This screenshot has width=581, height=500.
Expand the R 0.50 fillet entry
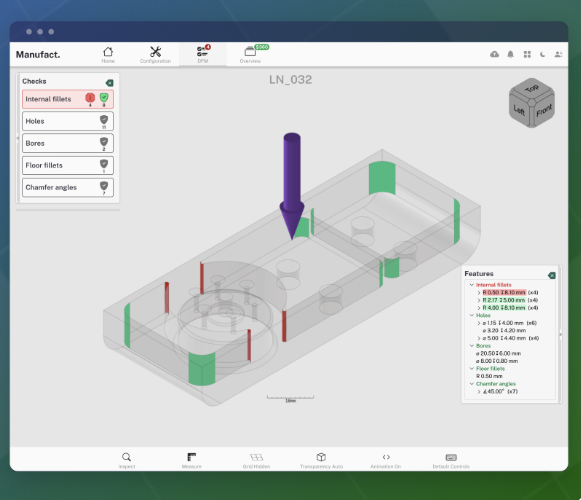coord(479,292)
